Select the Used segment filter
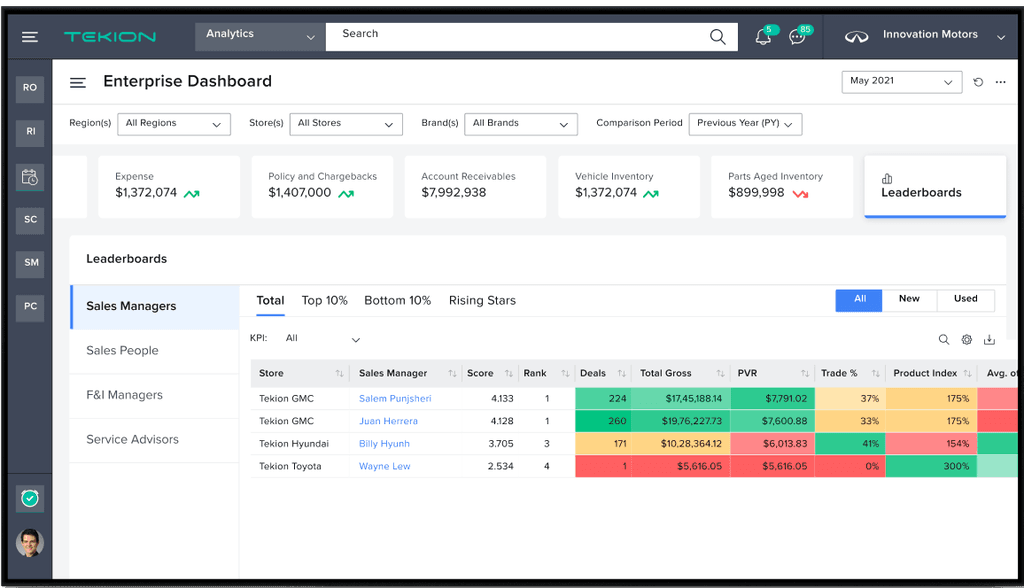This screenshot has height=588, width=1024. coord(966,300)
